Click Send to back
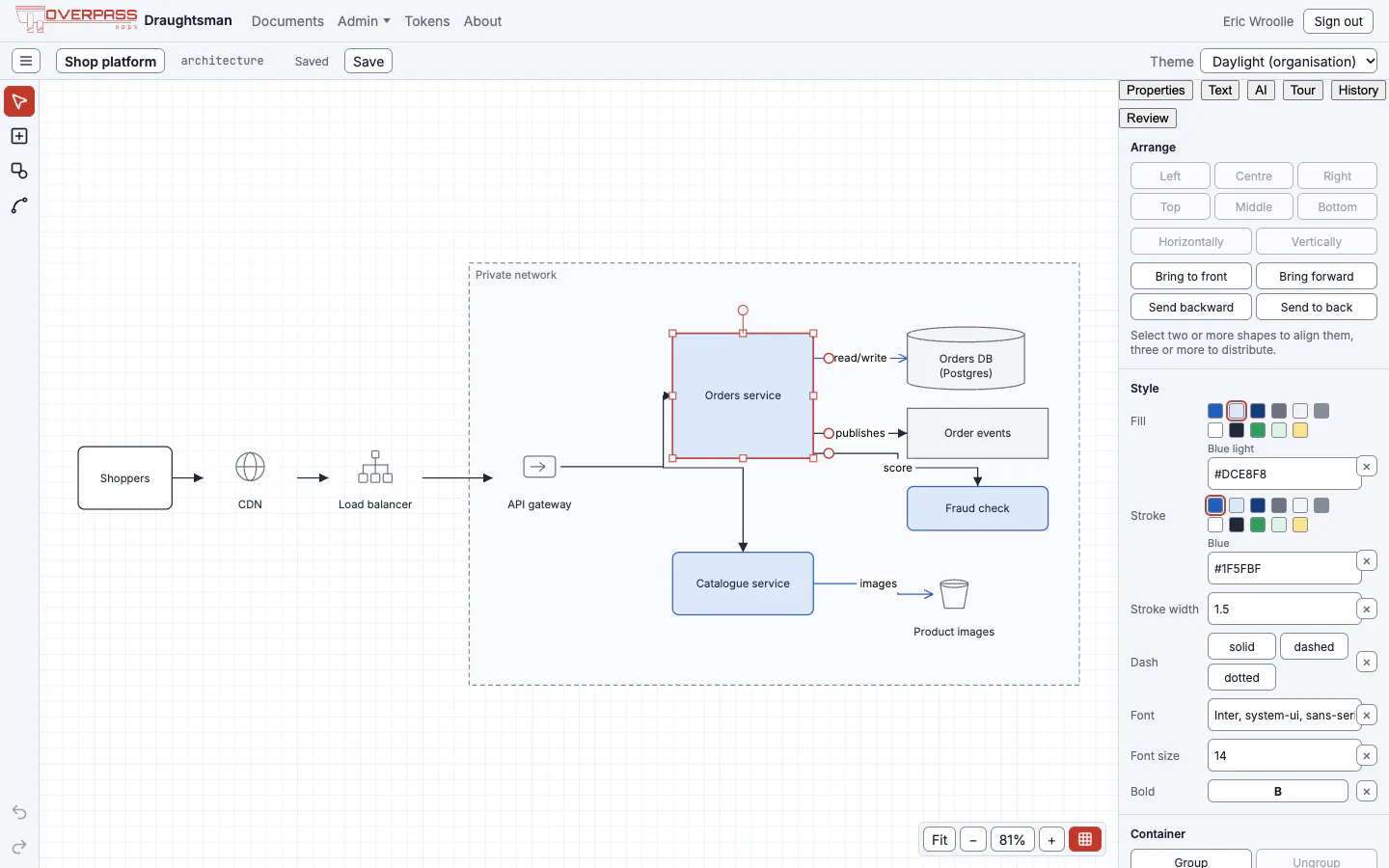The height and width of the screenshot is (868, 1389). [1317, 307]
